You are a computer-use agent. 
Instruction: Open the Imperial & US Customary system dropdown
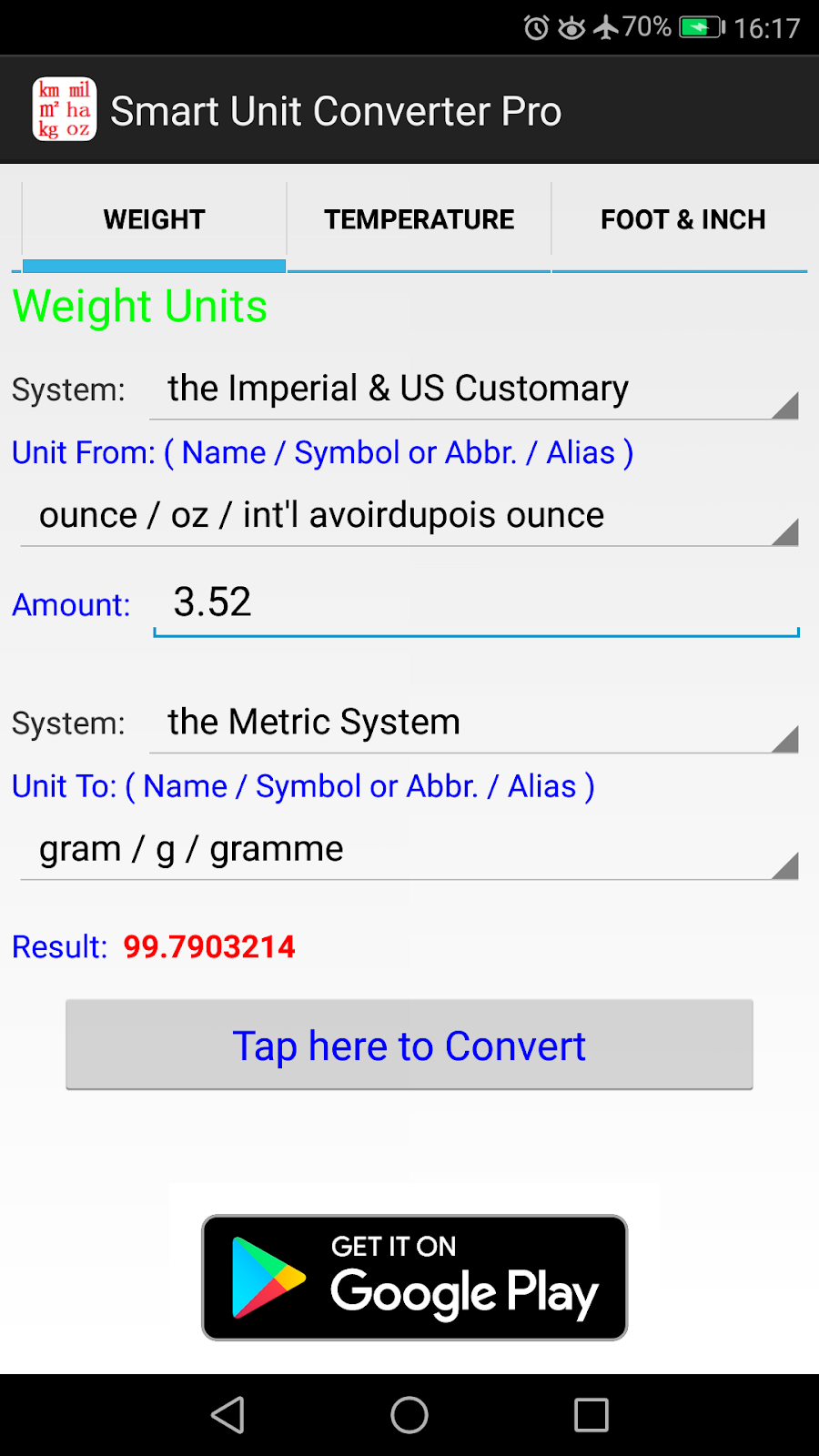coord(473,389)
